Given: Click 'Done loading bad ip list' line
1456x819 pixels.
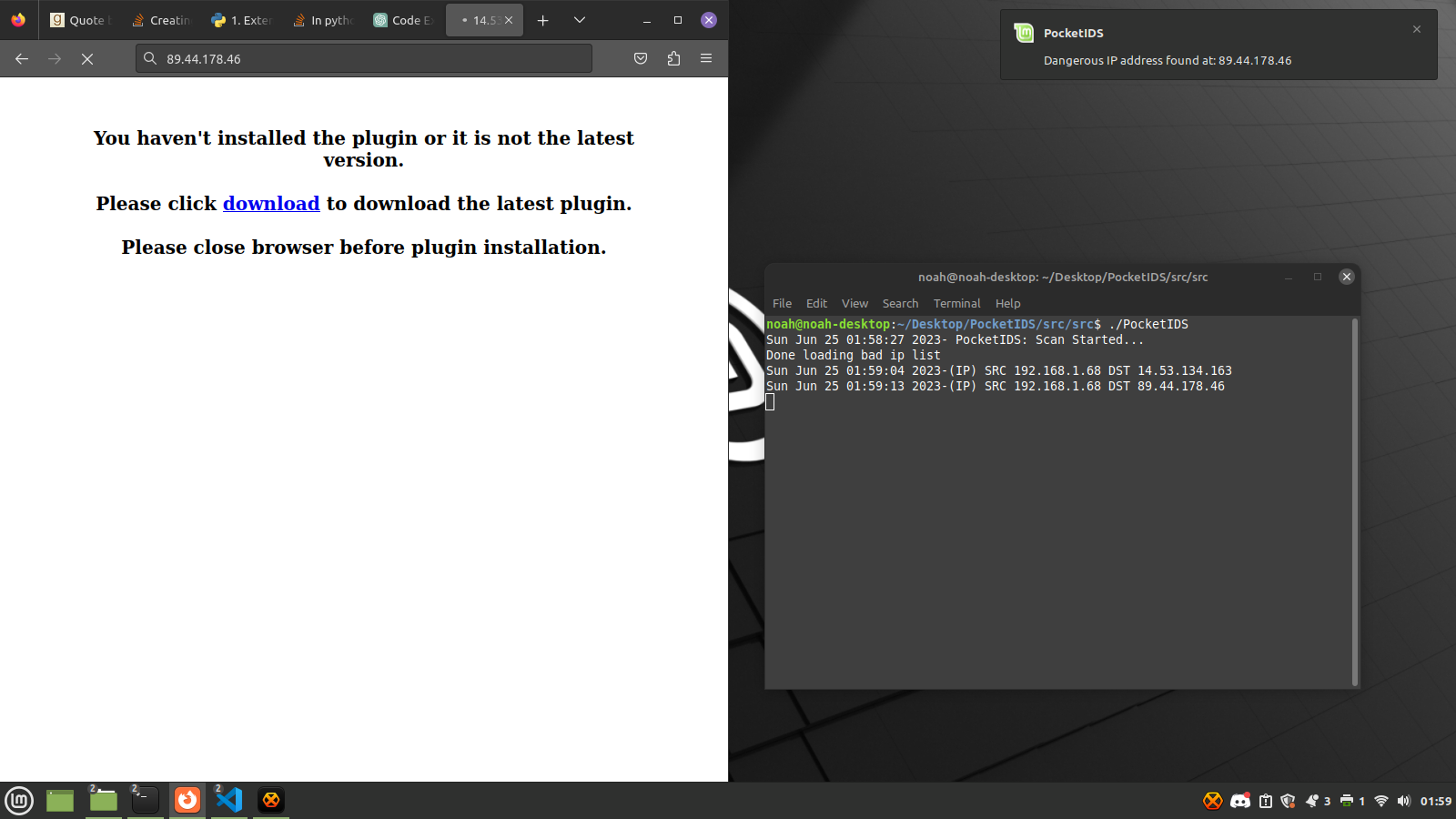Looking at the screenshot, I should coord(853,356).
